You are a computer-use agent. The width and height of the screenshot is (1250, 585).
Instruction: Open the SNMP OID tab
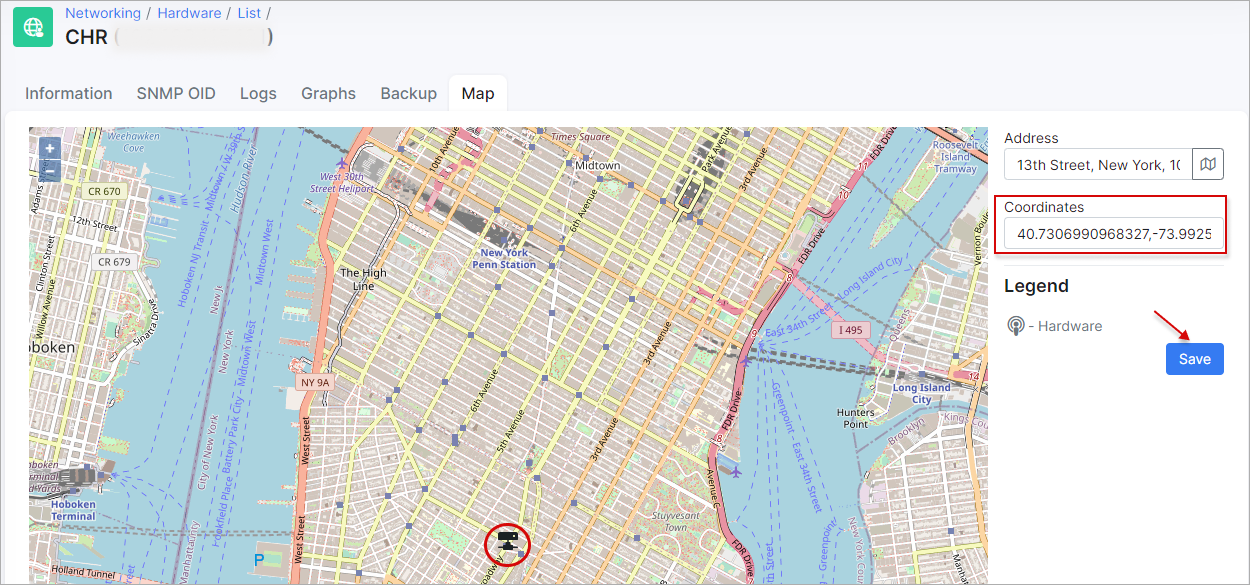pyautogui.click(x=176, y=93)
